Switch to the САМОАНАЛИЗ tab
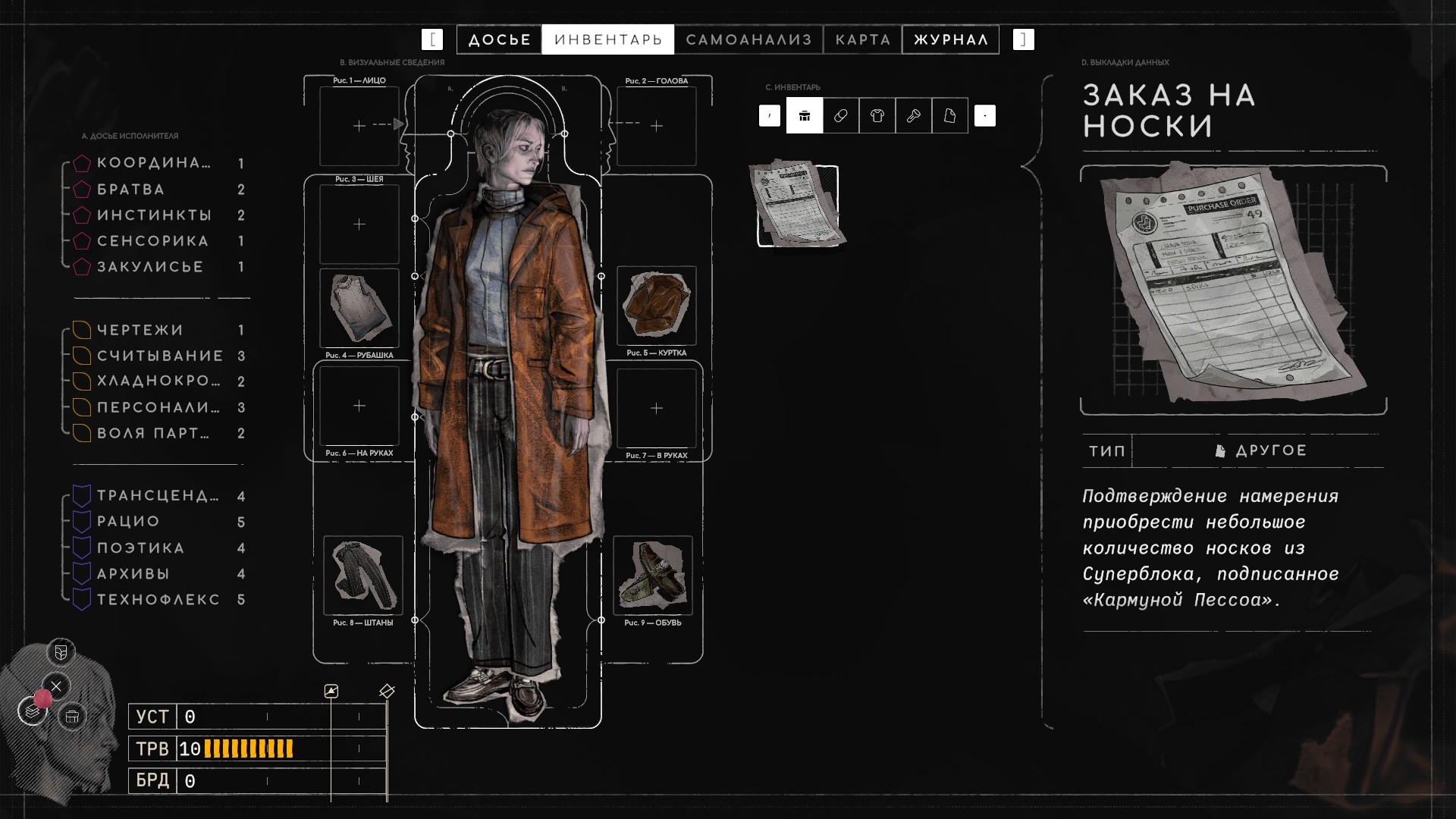This screenshot has width=1456, height=819. coord(748,39)
